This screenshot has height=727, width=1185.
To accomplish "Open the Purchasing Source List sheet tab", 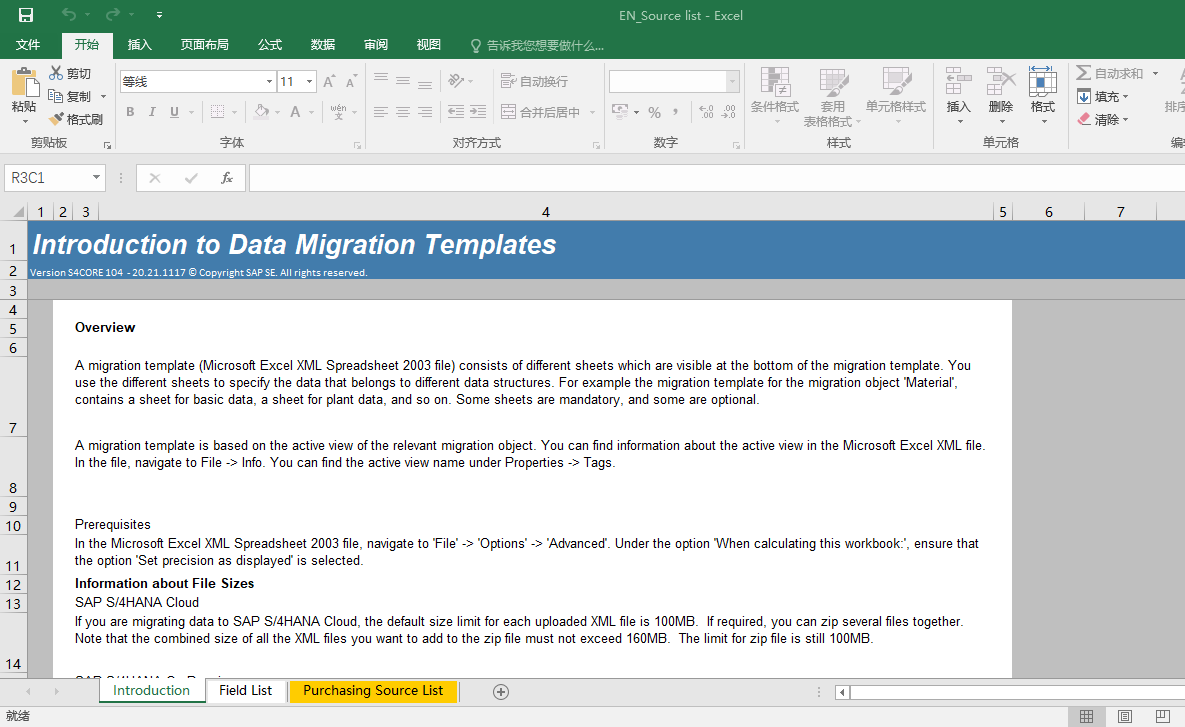I will (373, 691).
